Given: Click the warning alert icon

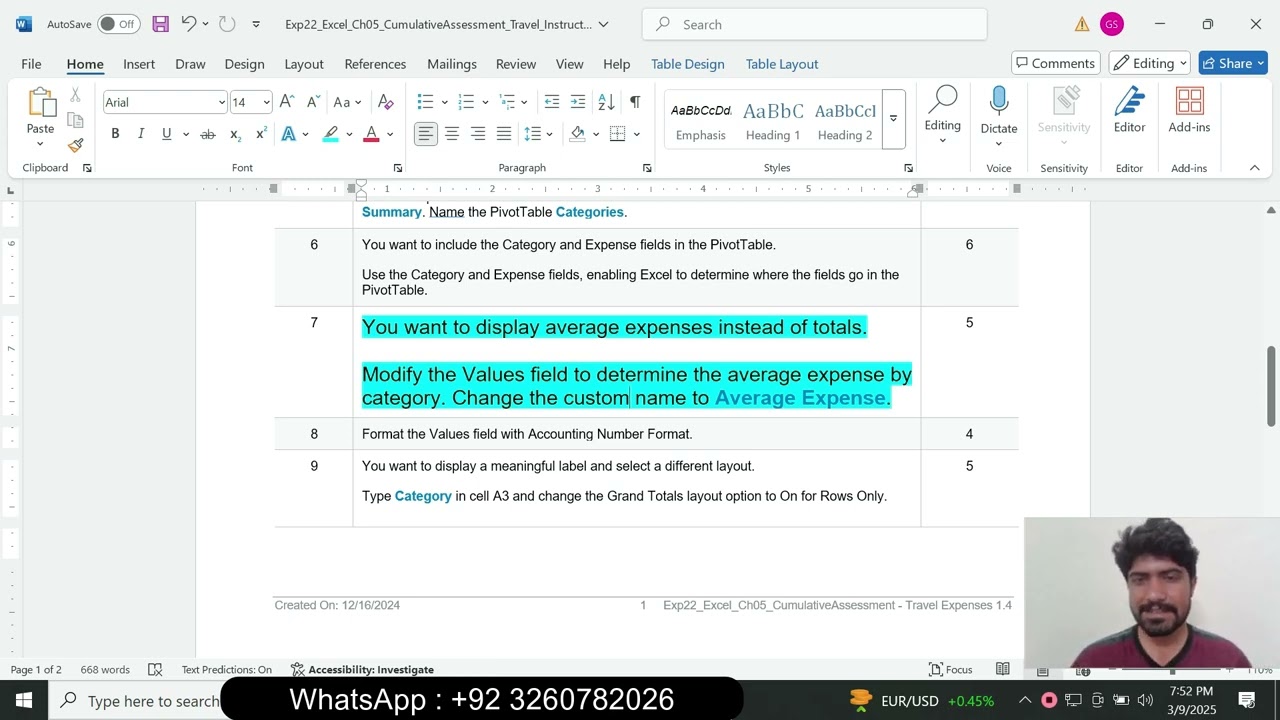Looking at the screenshot, I should pyautogui.click(x=1082, y=24).
